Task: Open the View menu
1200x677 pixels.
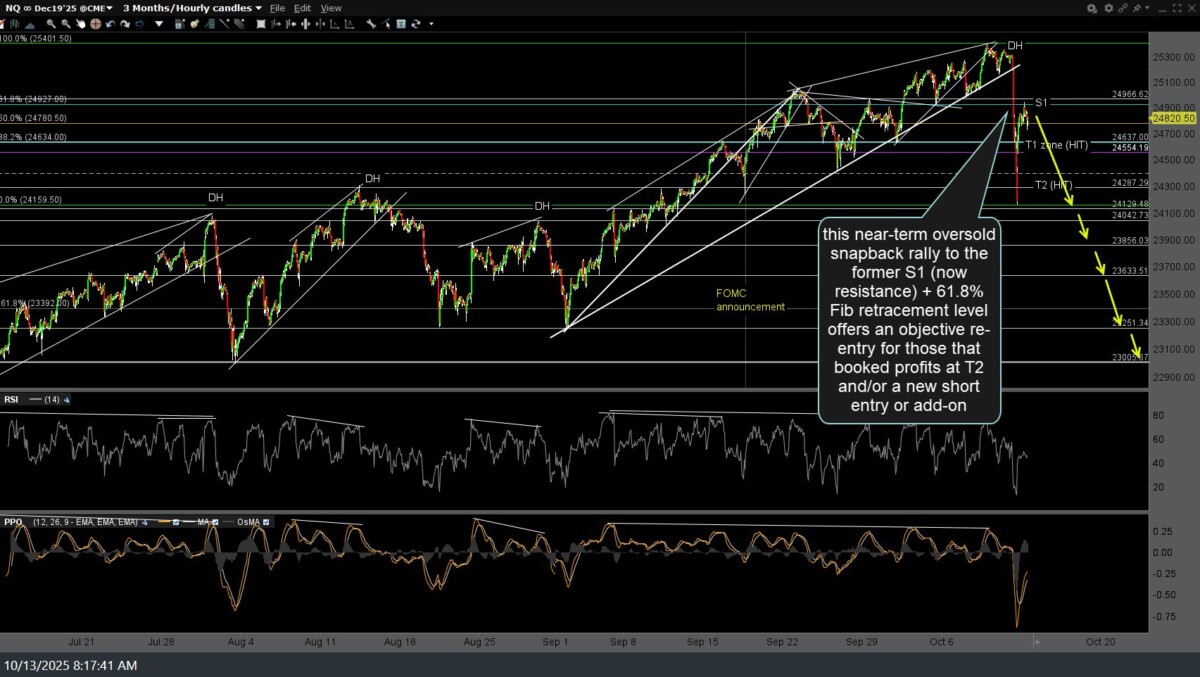Action: tap(330, 8)
